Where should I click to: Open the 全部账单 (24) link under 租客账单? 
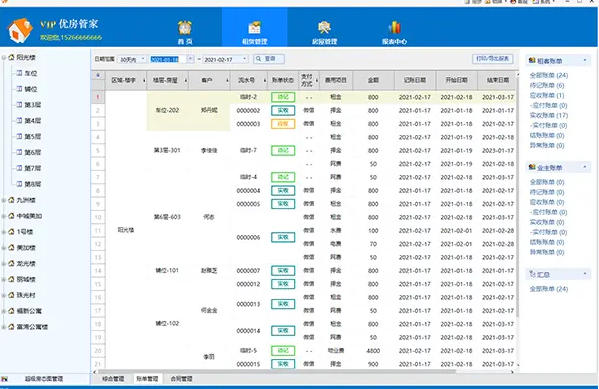549,75
